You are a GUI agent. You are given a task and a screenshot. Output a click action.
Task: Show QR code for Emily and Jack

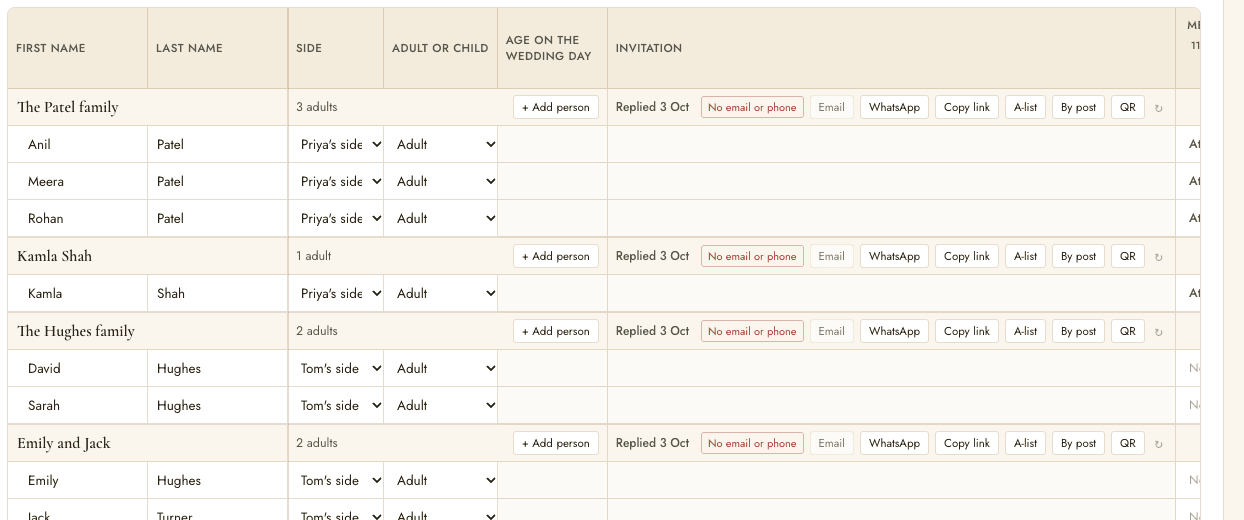tap(1128, 443)
